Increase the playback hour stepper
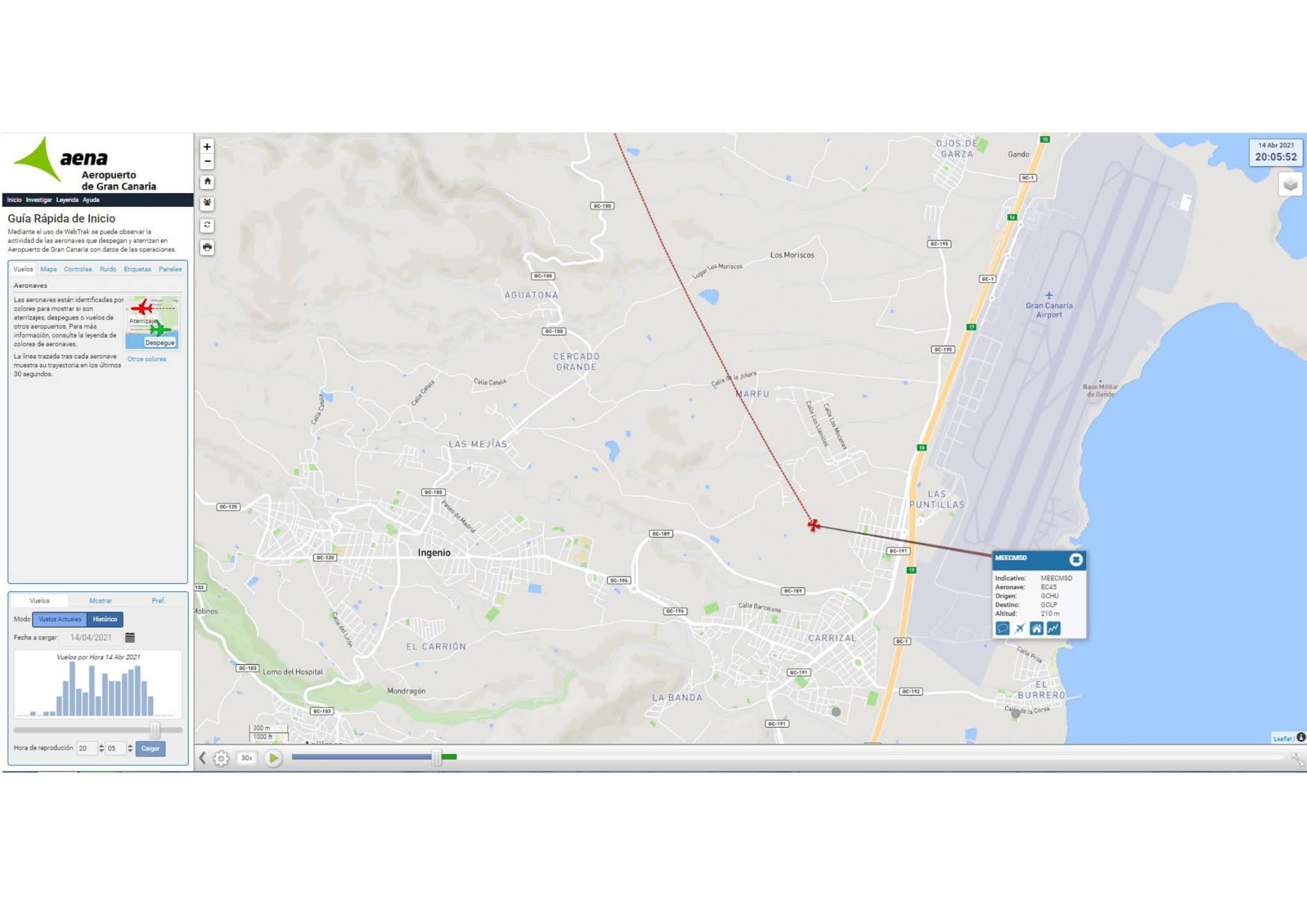The height and width of the screenshot is (924, 1307). (101, 745)
